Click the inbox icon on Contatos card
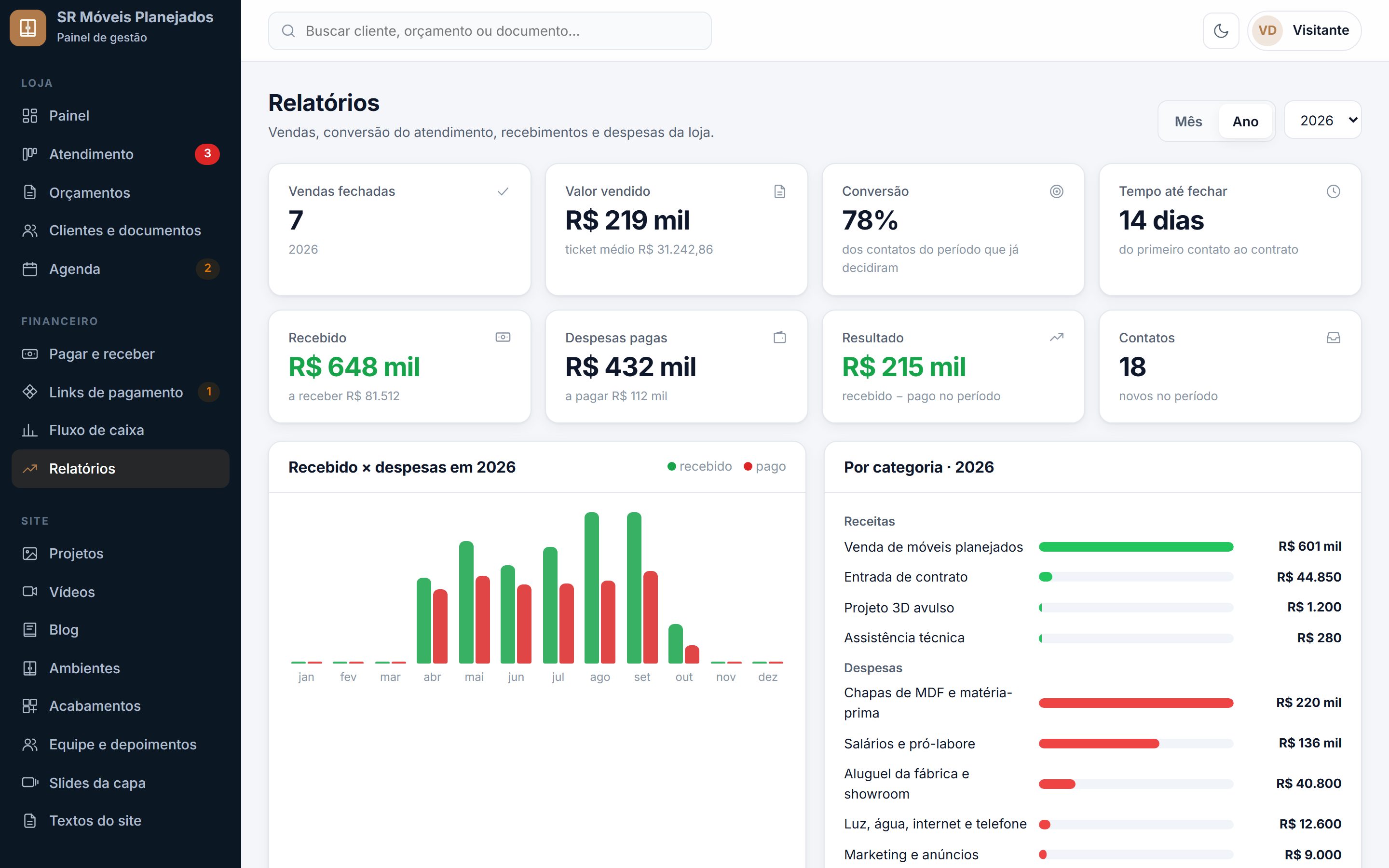Viewport: 1389px width, 868px height. (x=1334, y=338)
